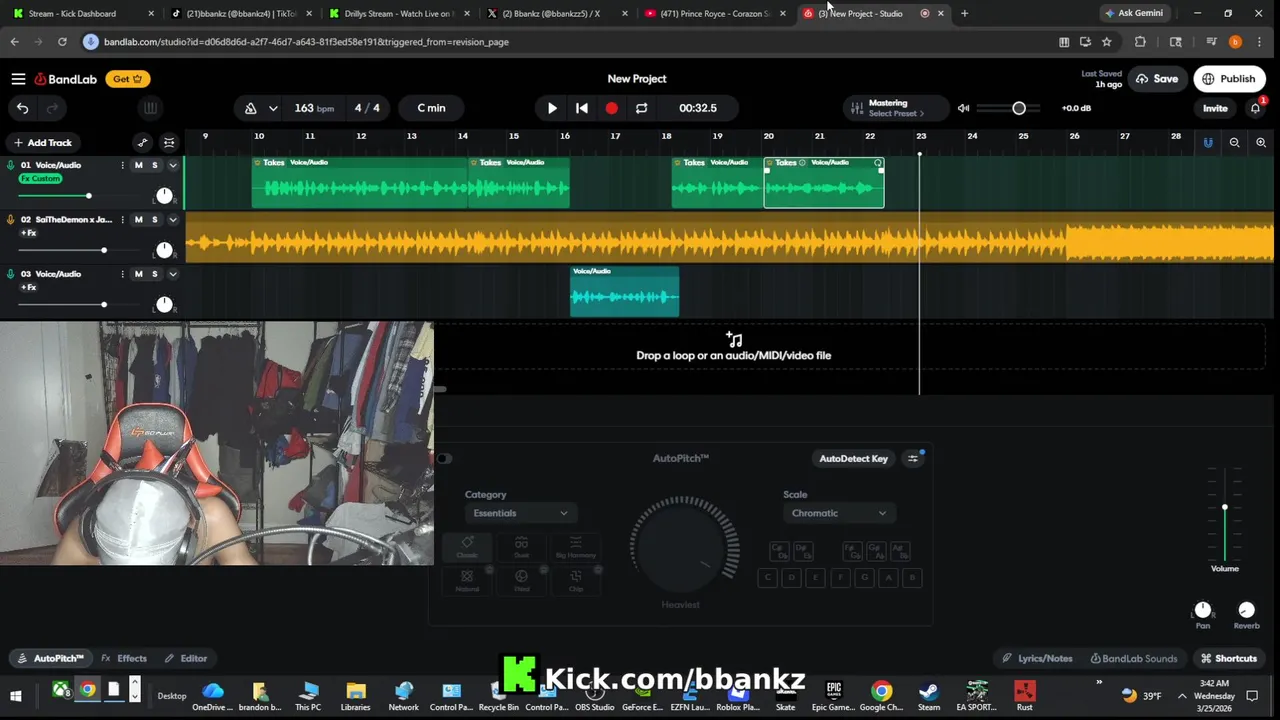Click the Reverb knob
The height and width of the screenshot is (720, 1280).
click(1246, 609)
